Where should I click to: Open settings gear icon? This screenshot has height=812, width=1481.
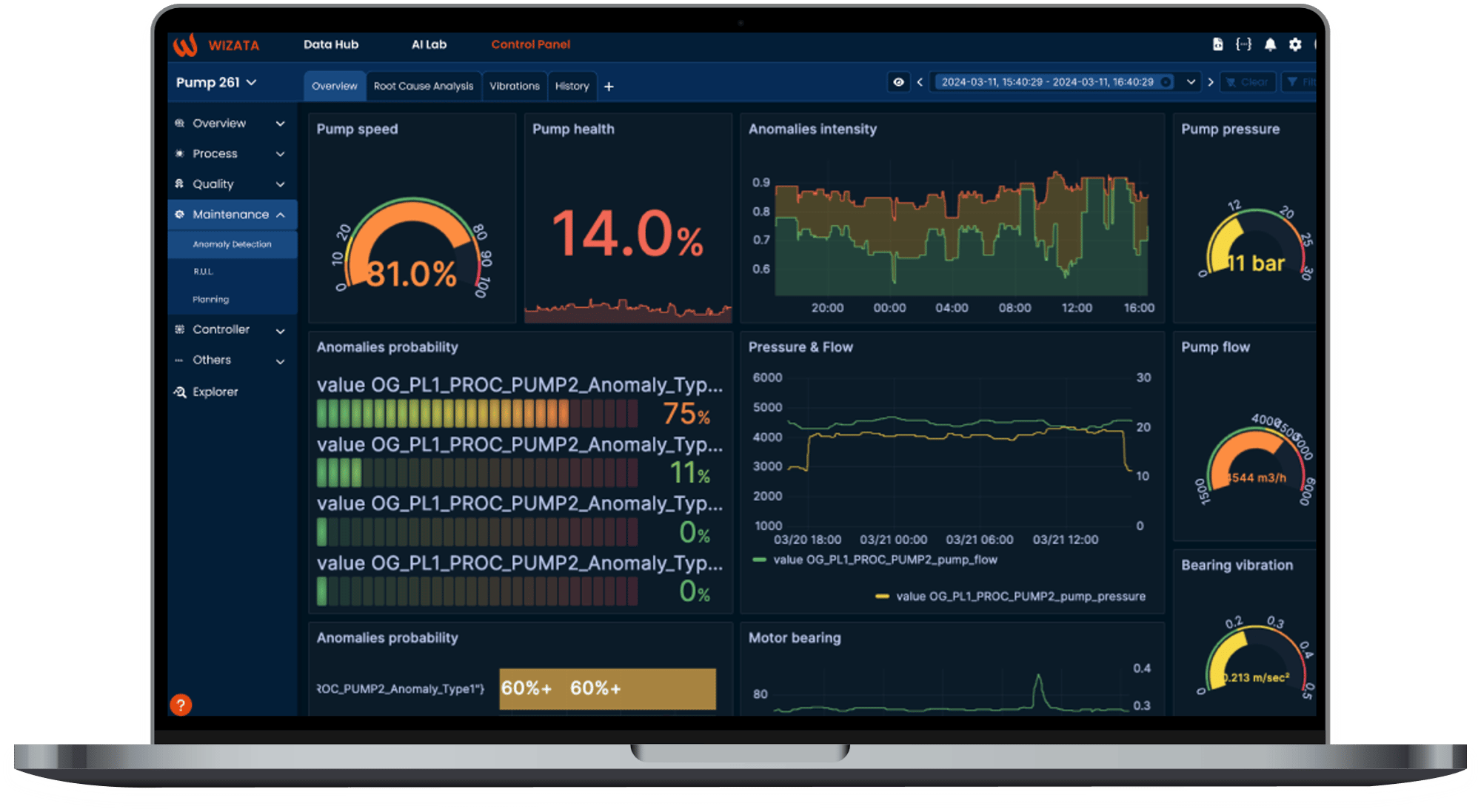(1295, 44)
